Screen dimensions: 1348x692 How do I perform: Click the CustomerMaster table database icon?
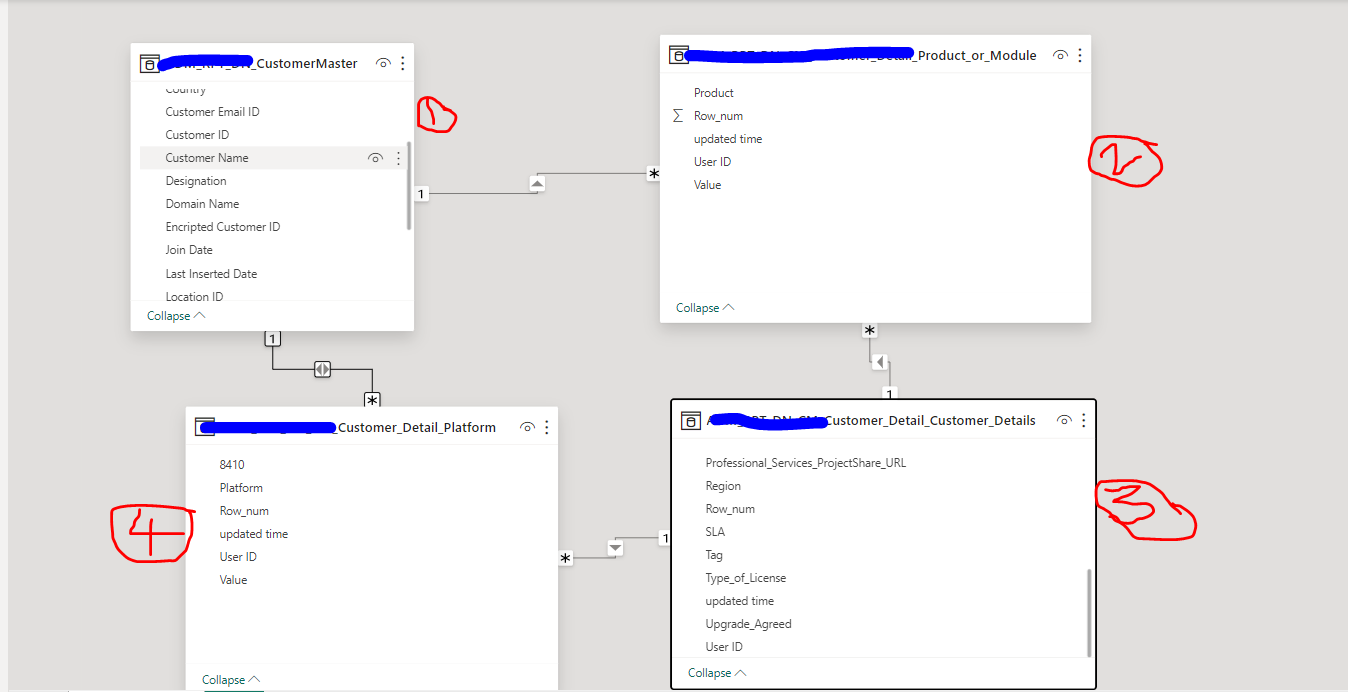coord(149,64)
